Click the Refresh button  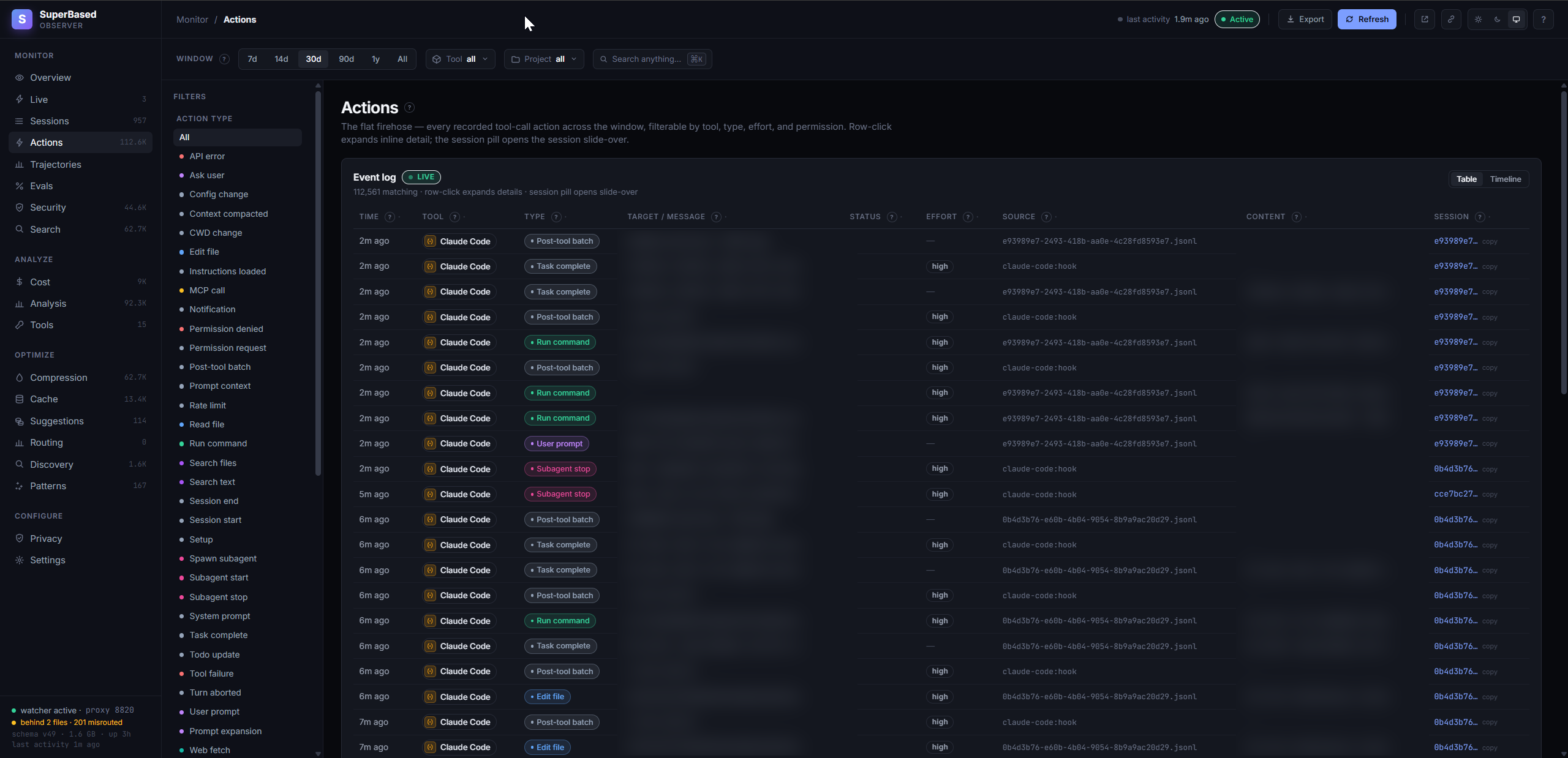pos(1367,20)
